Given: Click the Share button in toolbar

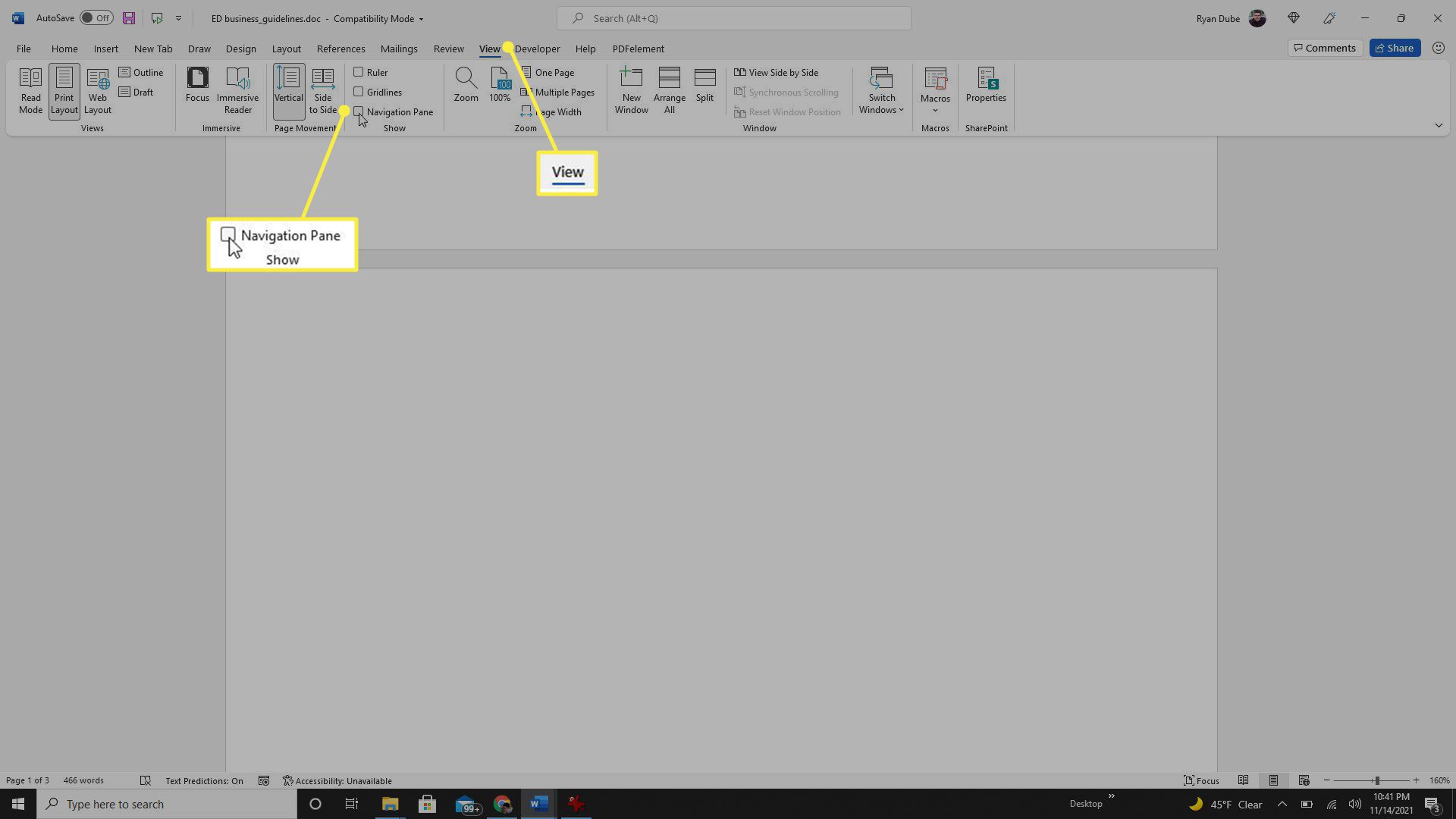Looking at the screenshot, I should (1396, 47).
